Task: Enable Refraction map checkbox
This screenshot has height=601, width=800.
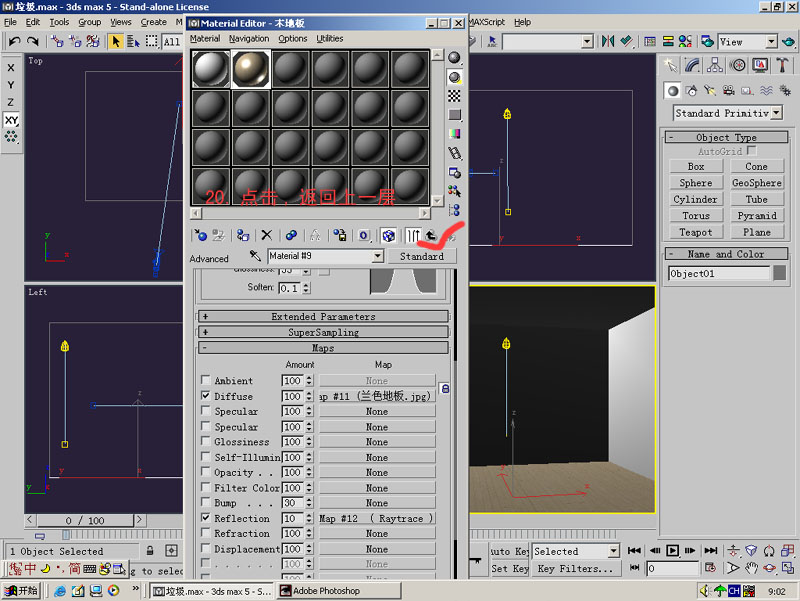Action: click(206, 533)
